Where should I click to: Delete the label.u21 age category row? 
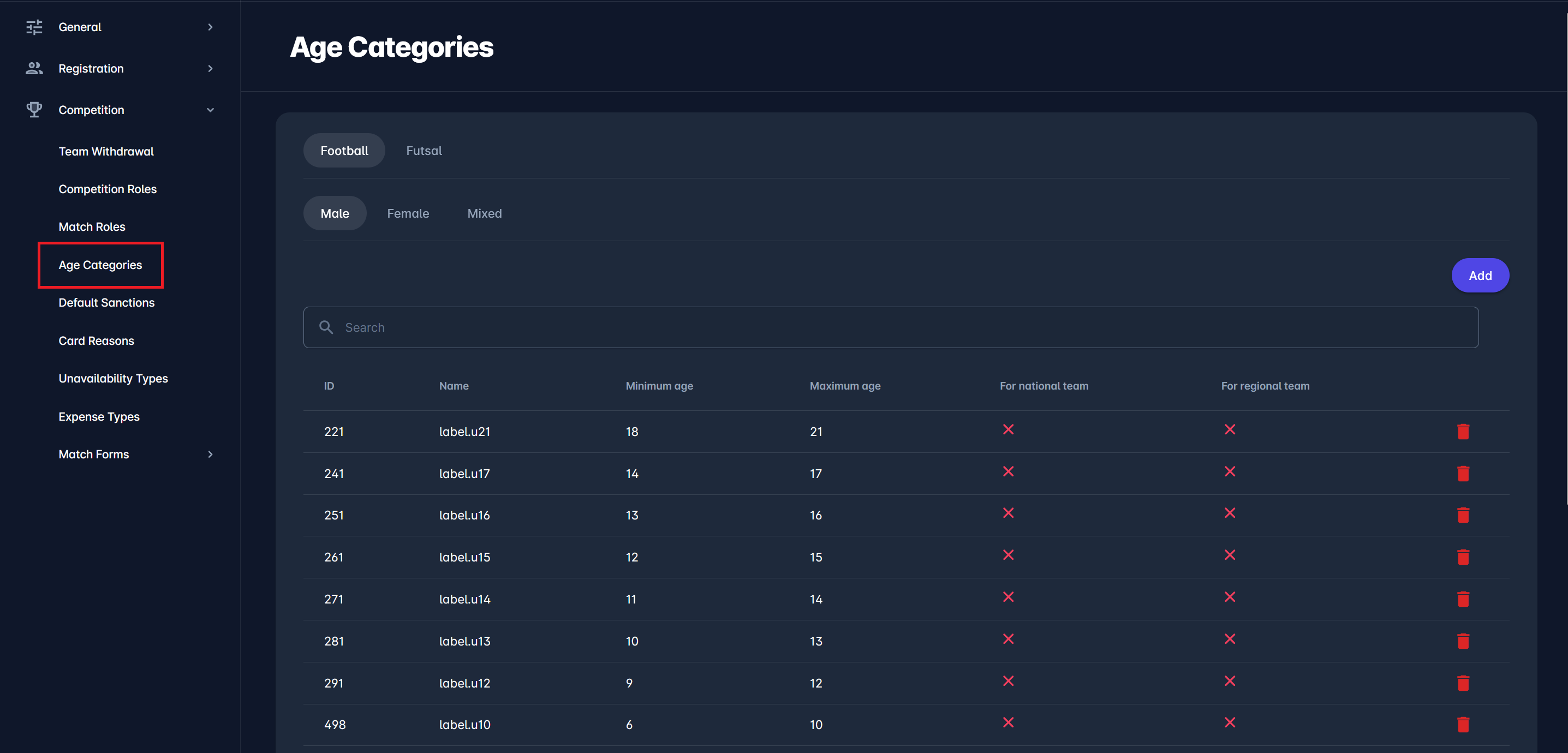click(x=1463, y=432)
